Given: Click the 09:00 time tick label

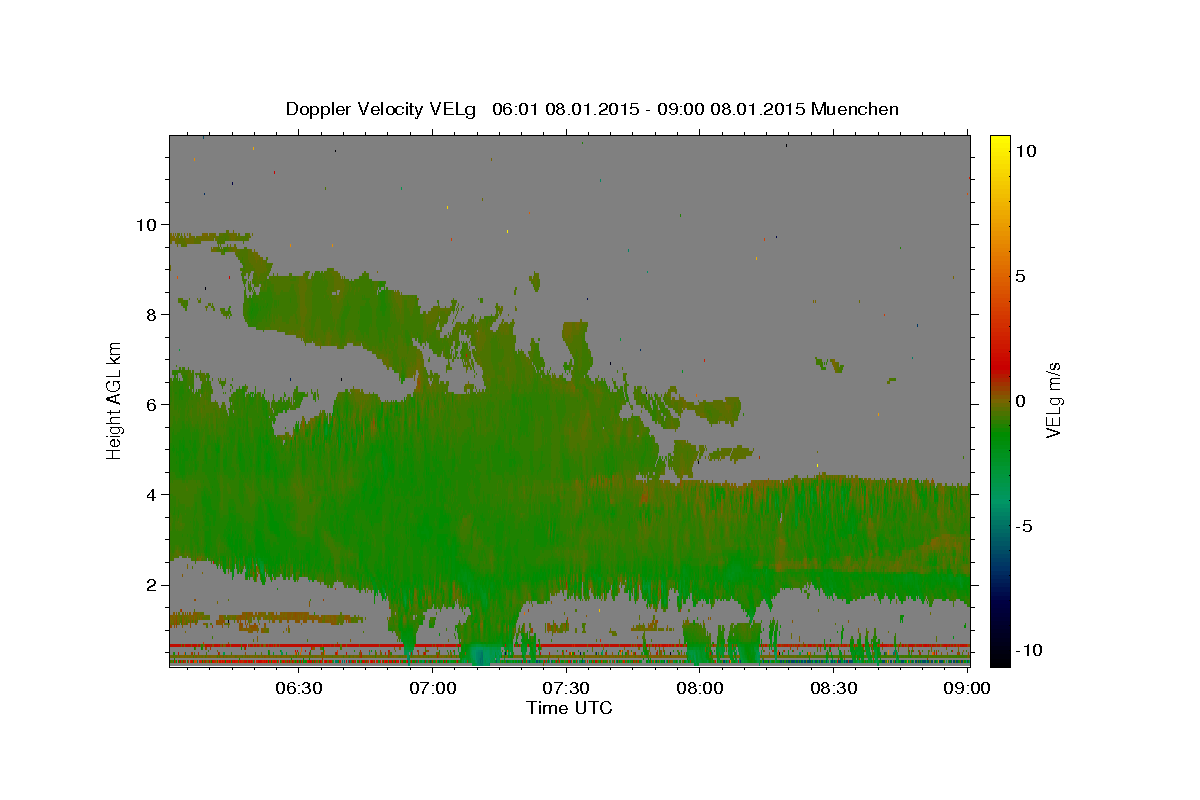Looking at the screenshot, I should pos(966,689).
